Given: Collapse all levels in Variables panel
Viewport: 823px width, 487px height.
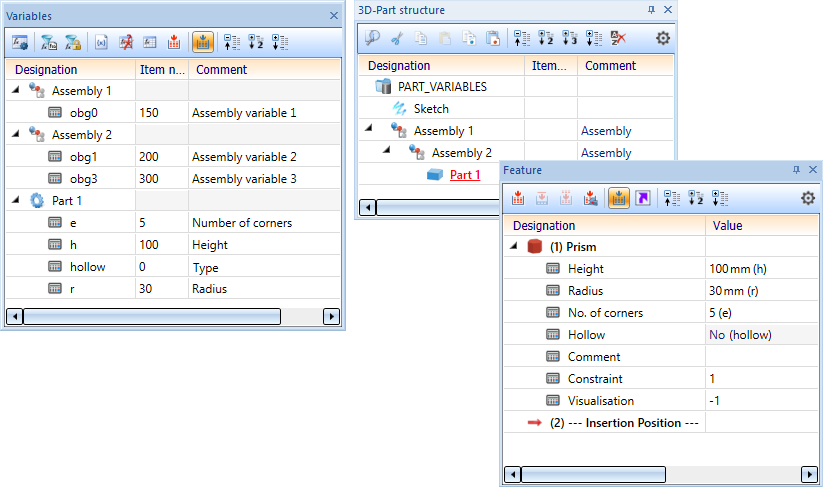Looking at the screenshot, I should pos(231,42).
